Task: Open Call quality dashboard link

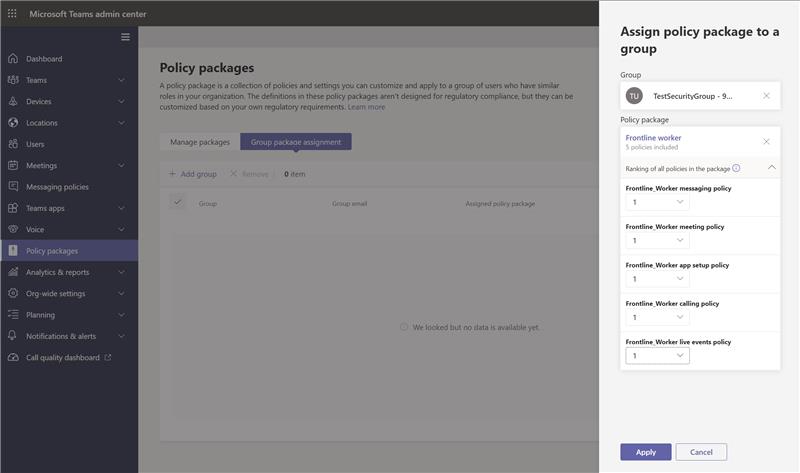Action: click(x=69, y=357)
